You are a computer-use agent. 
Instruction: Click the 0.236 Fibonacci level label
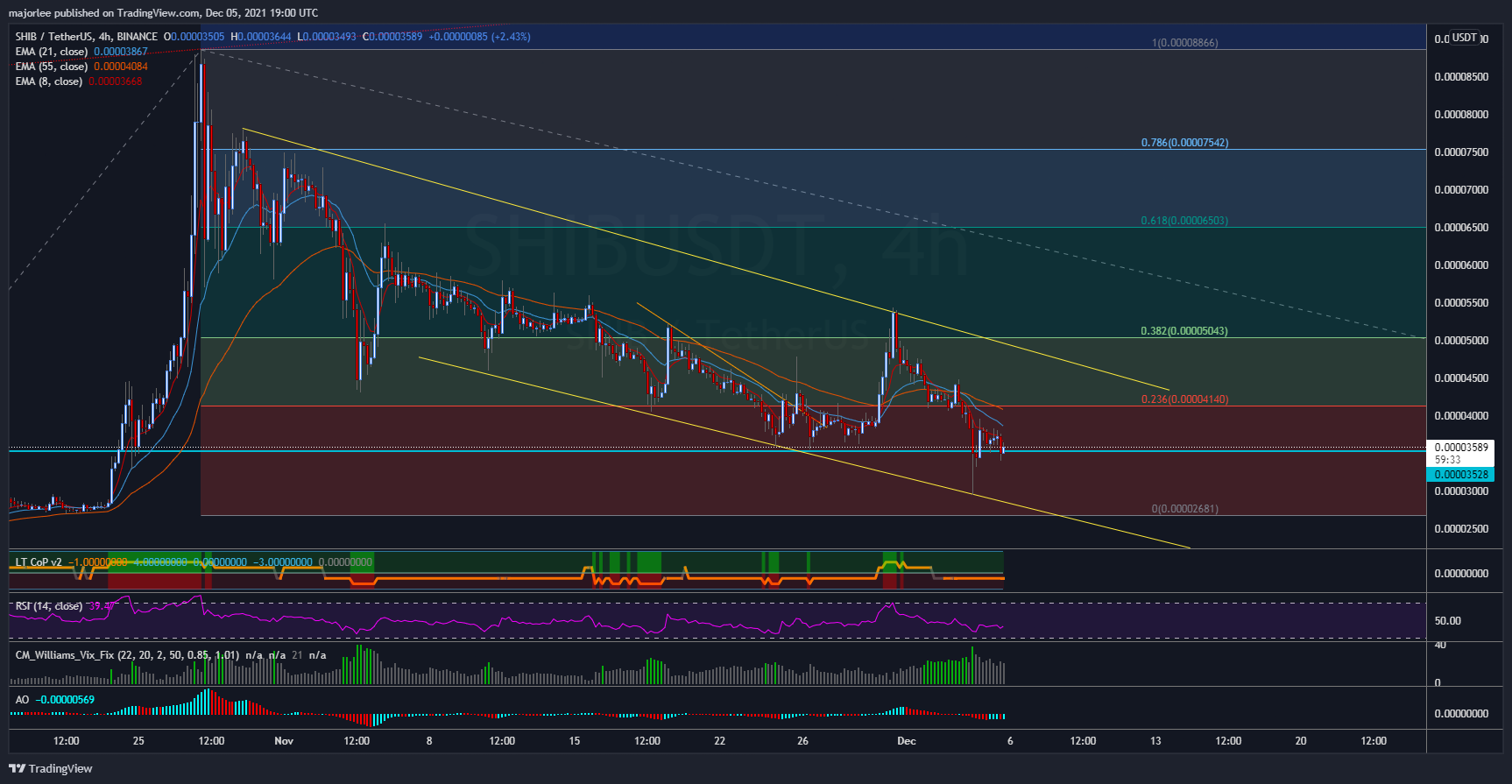click(1184, 399)
